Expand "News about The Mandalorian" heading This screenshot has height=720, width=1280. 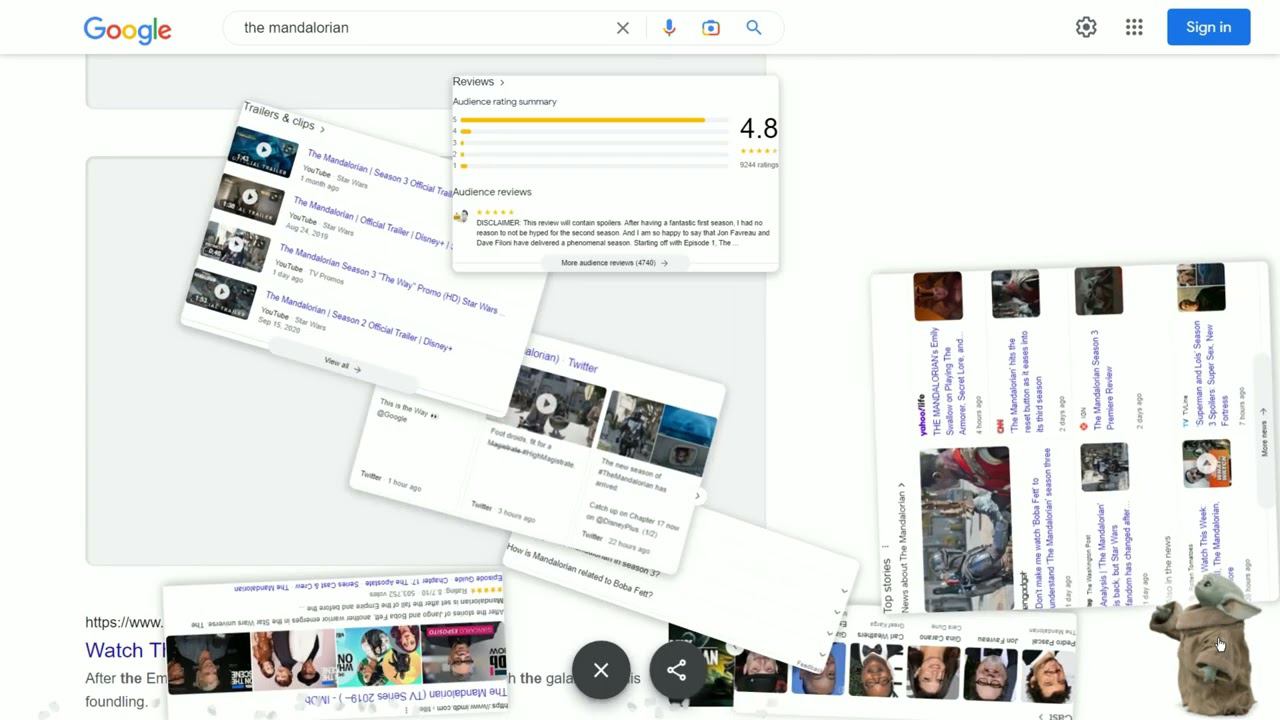(903, 547)
